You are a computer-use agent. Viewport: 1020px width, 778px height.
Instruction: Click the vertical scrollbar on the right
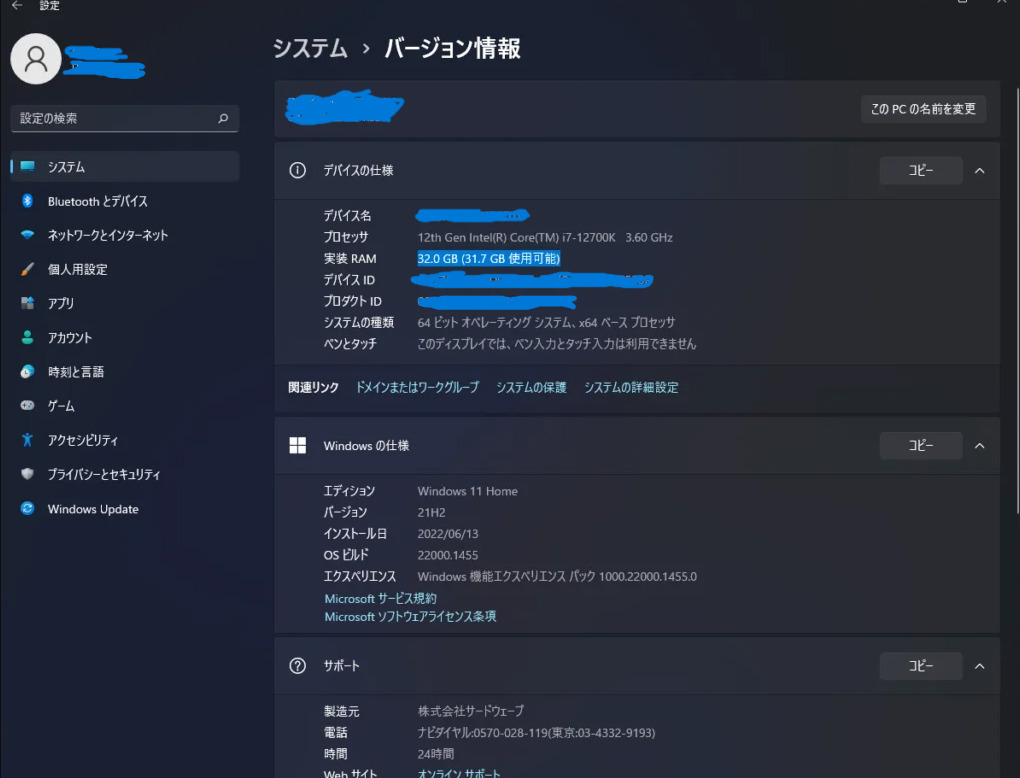pyautogui.click(x=1017, y=299)
